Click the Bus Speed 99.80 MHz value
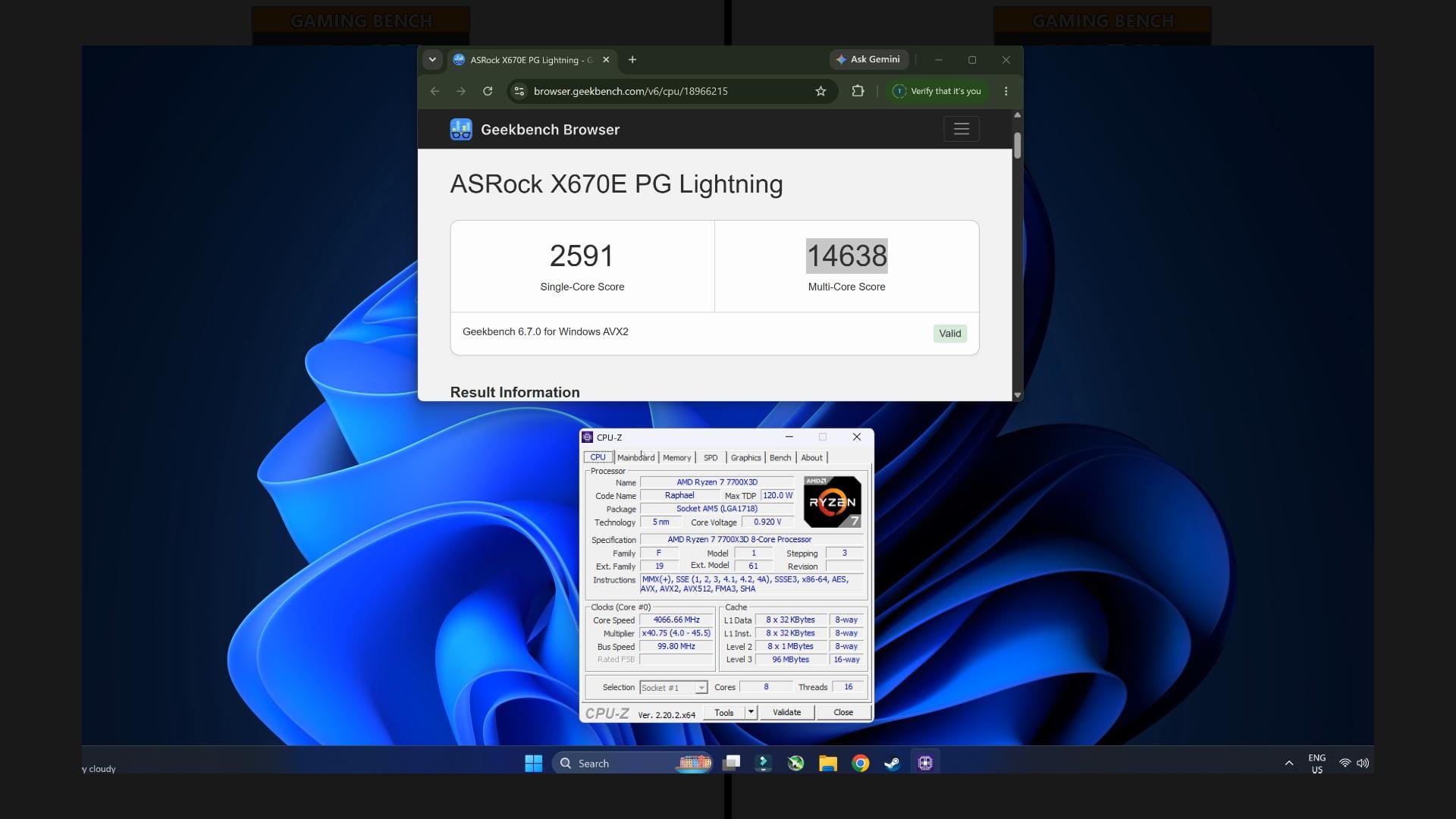The image size is (1456, 819). pyautogui.click(x=676, y=647)
